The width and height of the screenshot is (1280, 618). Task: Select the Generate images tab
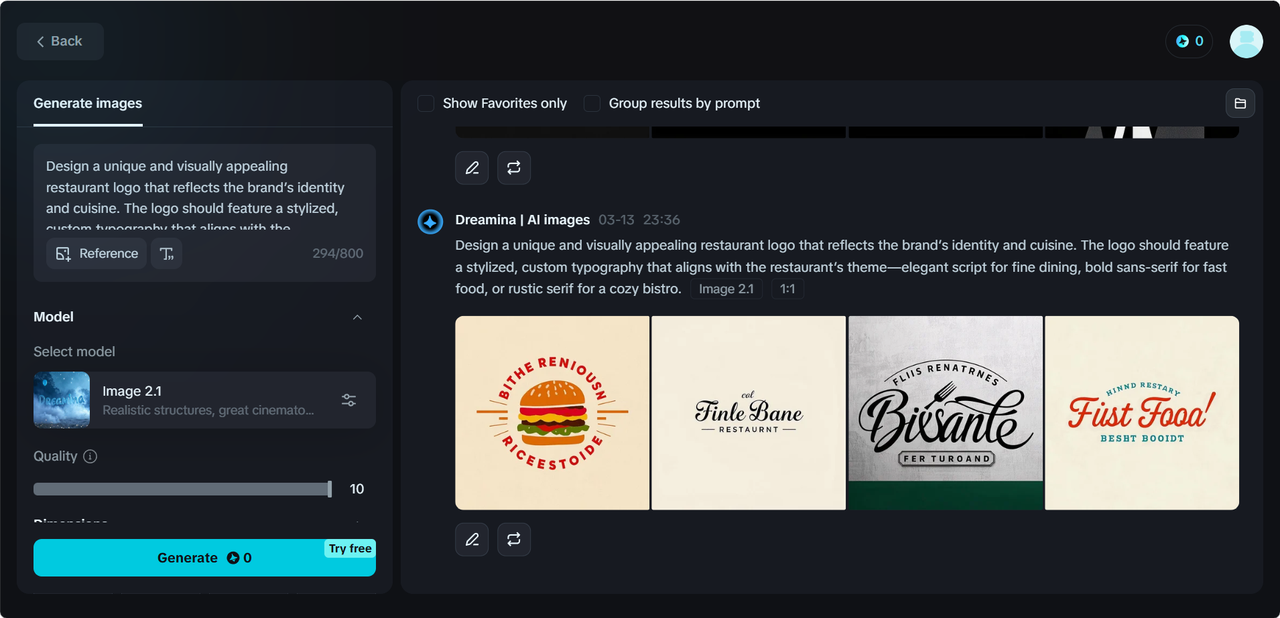(88, 103)
